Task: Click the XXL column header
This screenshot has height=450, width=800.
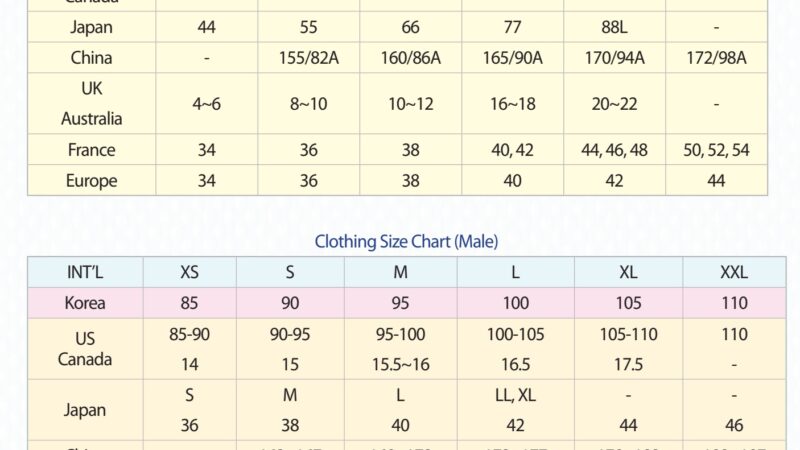Action: coord(734,272)
